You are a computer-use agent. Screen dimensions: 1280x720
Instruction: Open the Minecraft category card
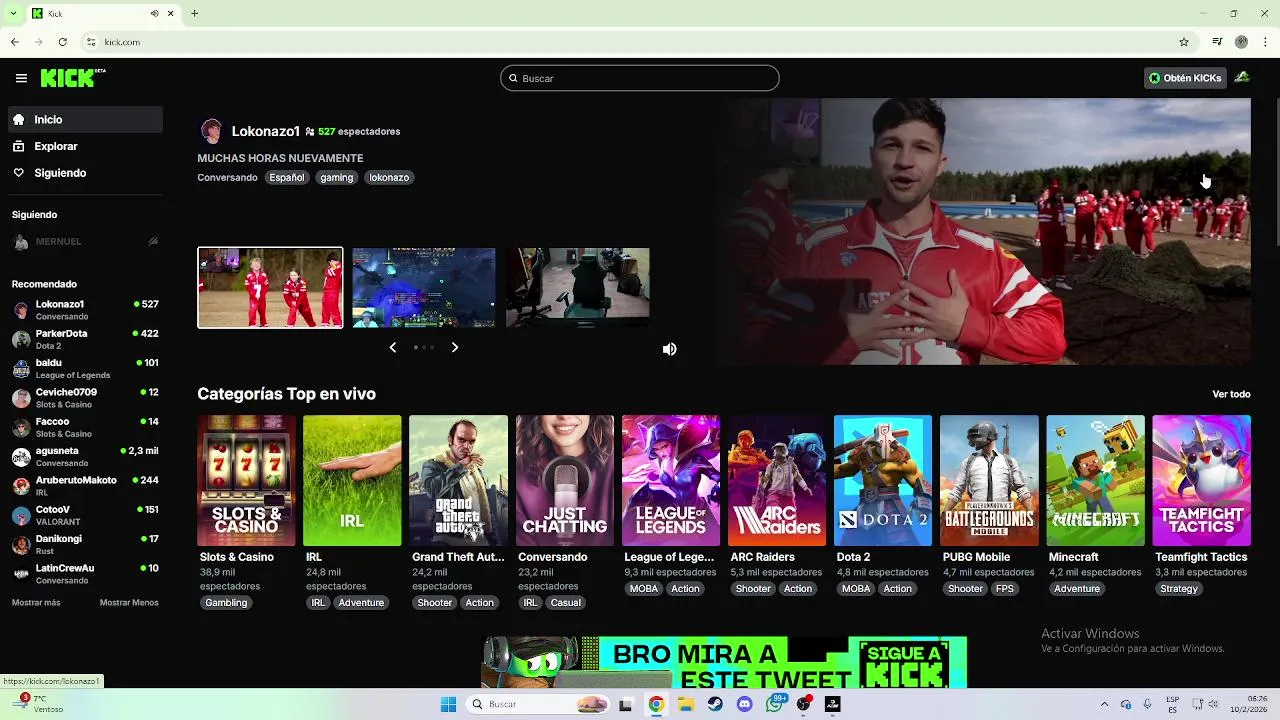(x=1095, y=481)
